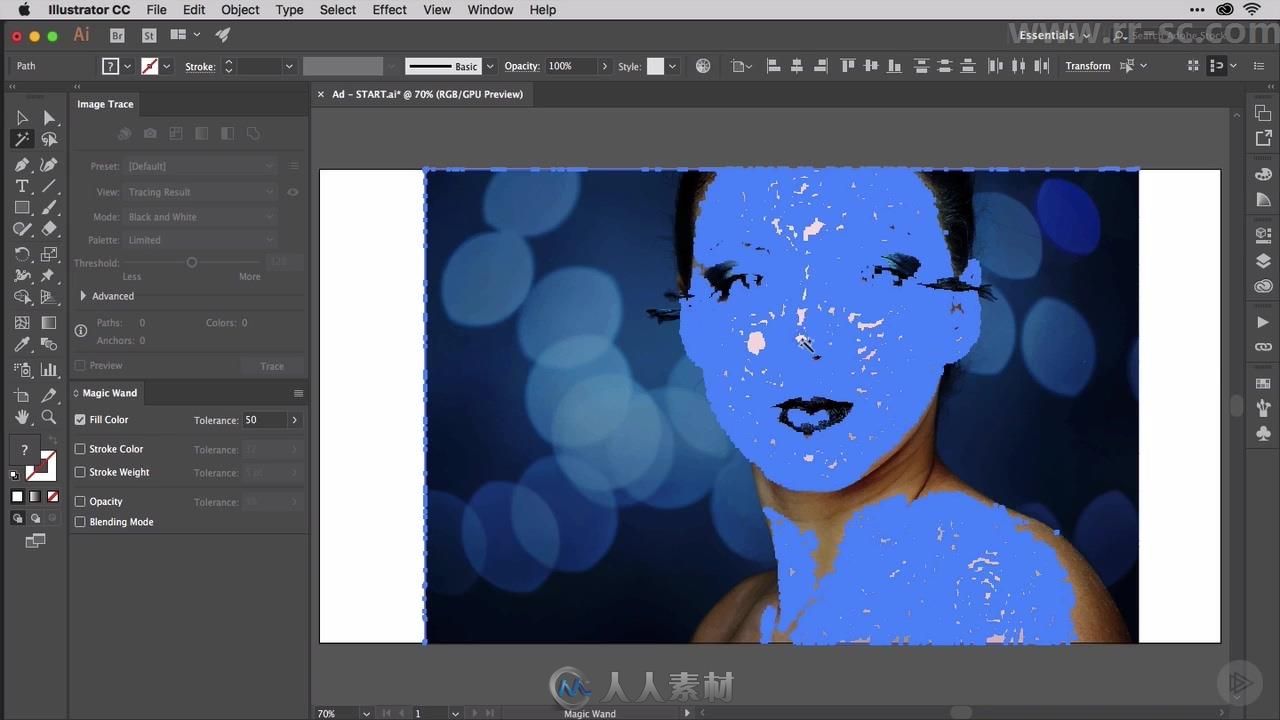Open the Object menu

240,10
